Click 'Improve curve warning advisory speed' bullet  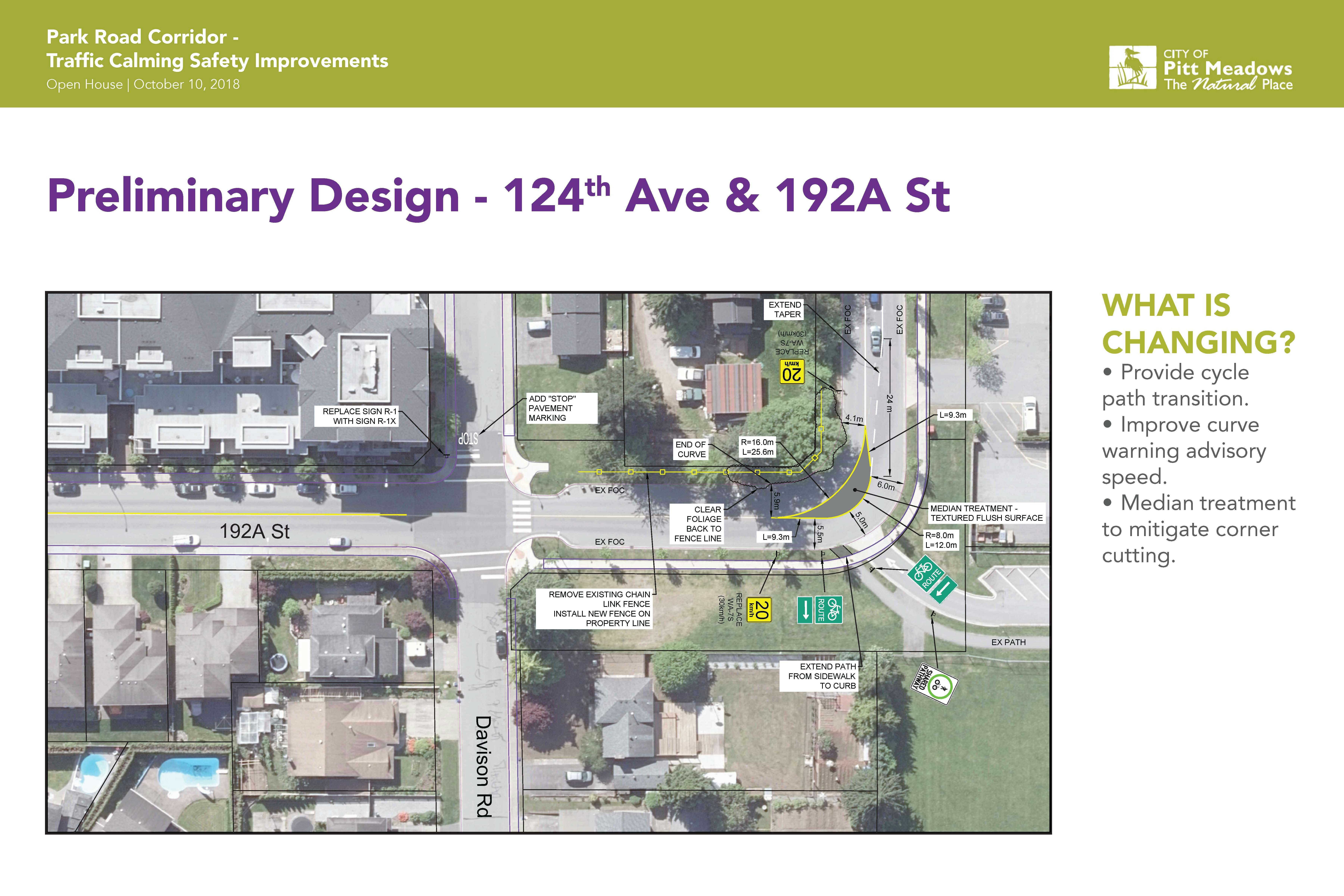(x=1184, y=451)
